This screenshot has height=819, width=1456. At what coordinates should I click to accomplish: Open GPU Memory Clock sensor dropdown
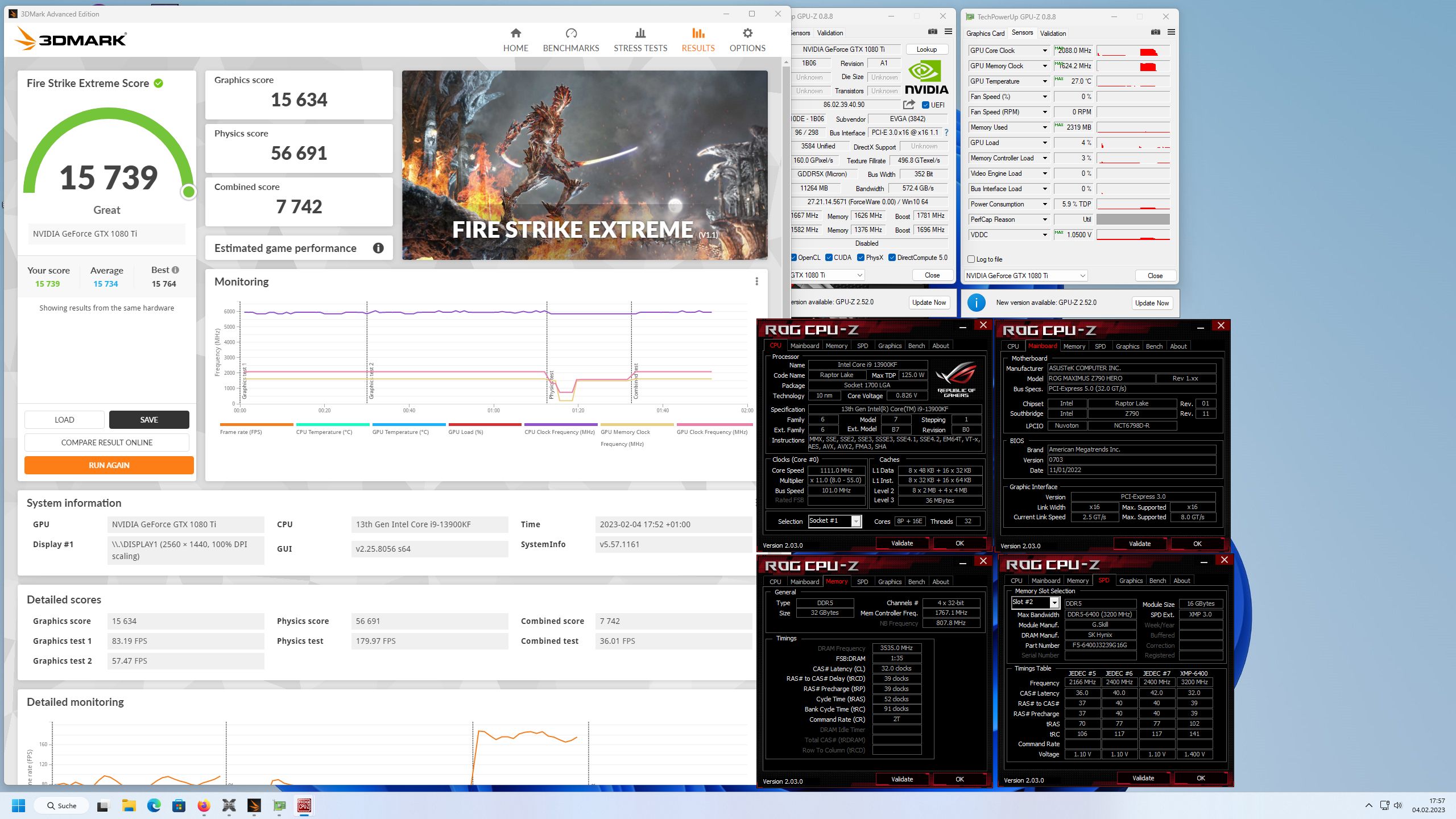point(1045,66)
